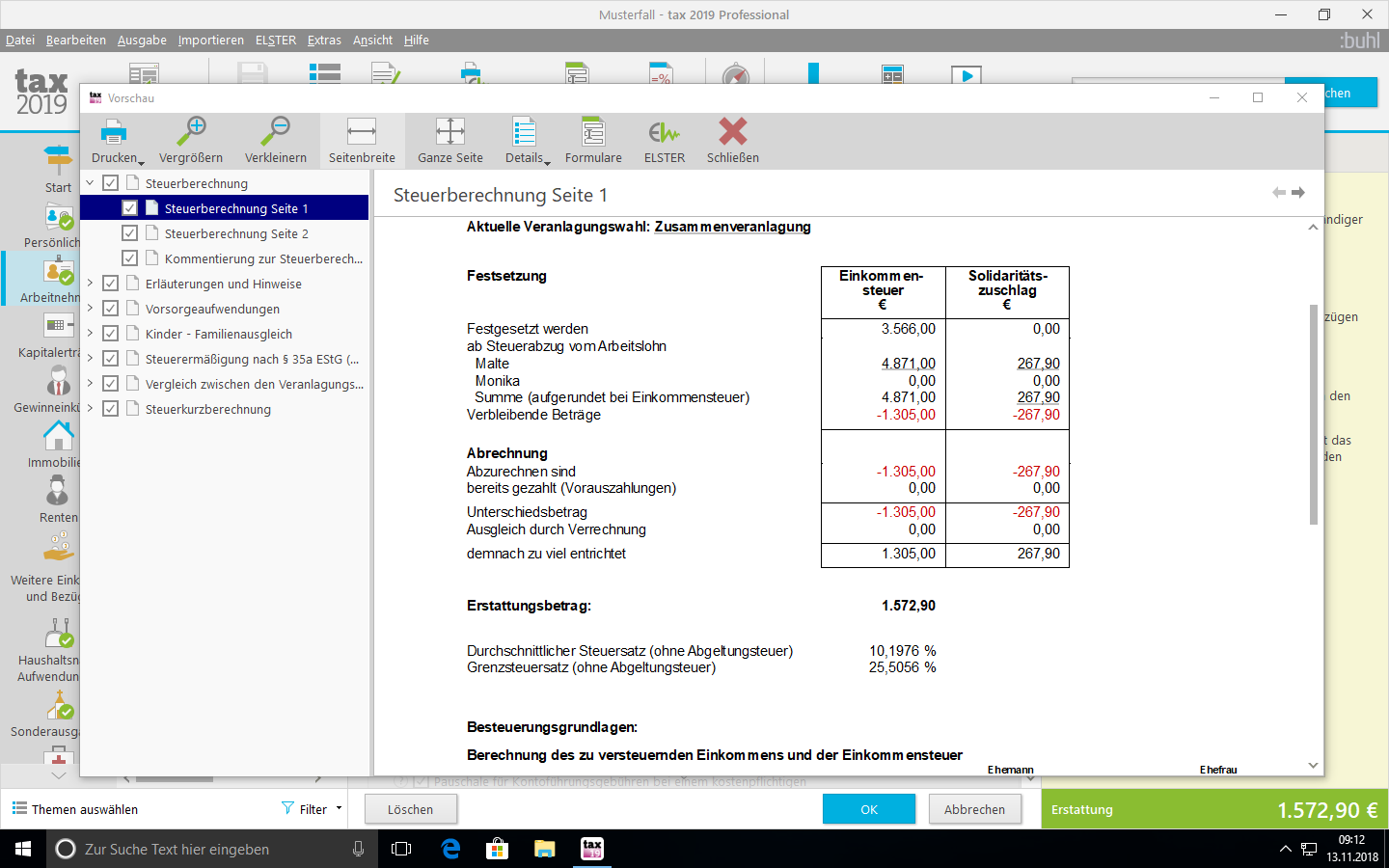Expand Steuerkurzberechnung tree node
This screenshot has height=868, width=1389.
pos(90,409)
